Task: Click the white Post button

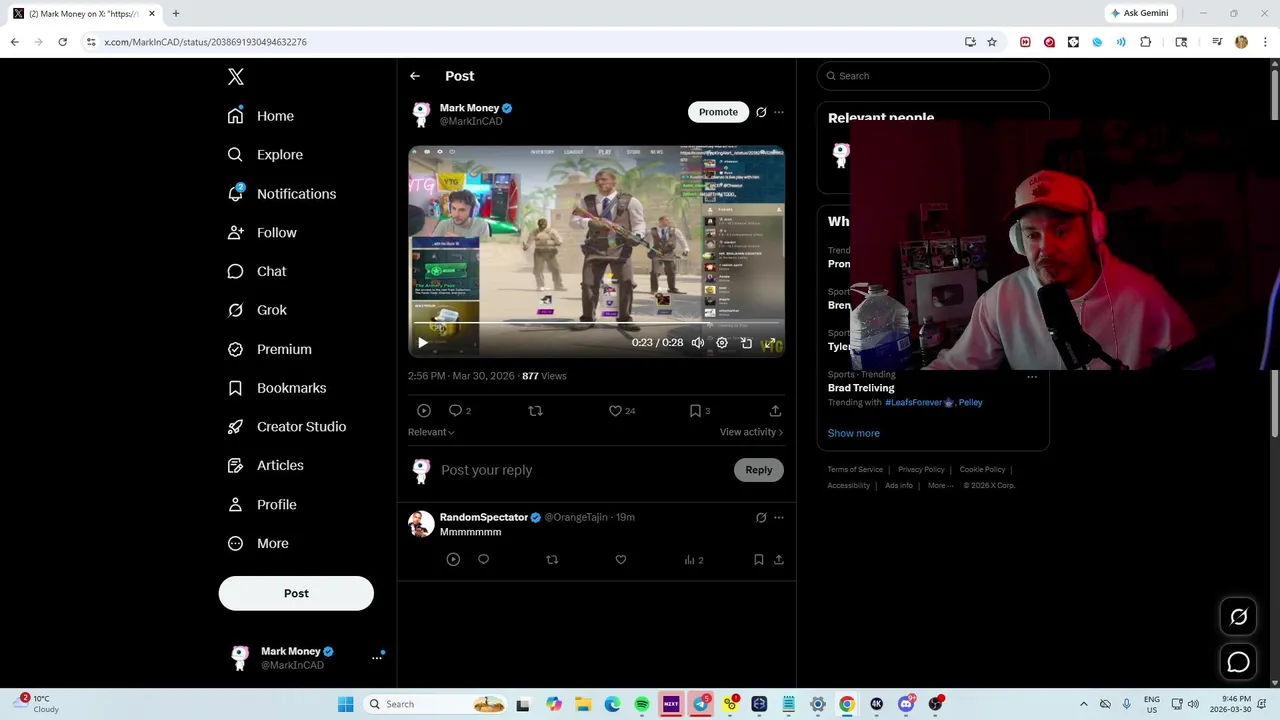Action: point(296,594)
